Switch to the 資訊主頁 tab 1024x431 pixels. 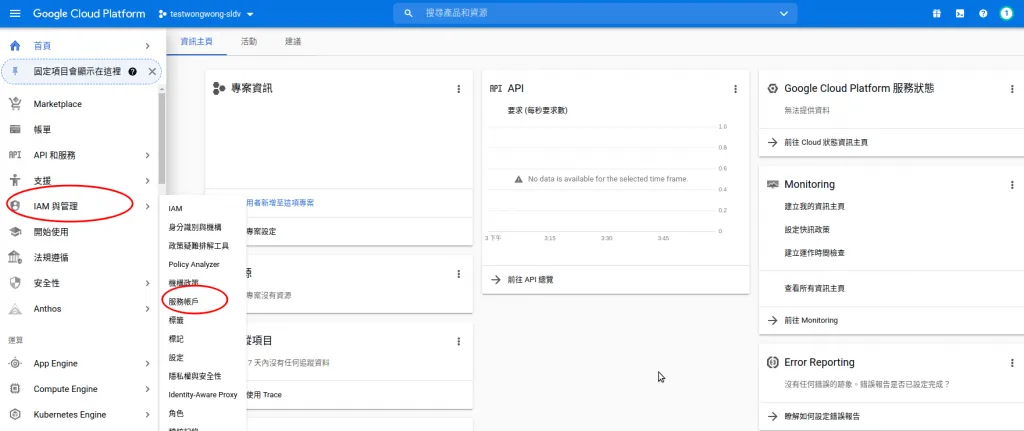click(x=197, y=41)
